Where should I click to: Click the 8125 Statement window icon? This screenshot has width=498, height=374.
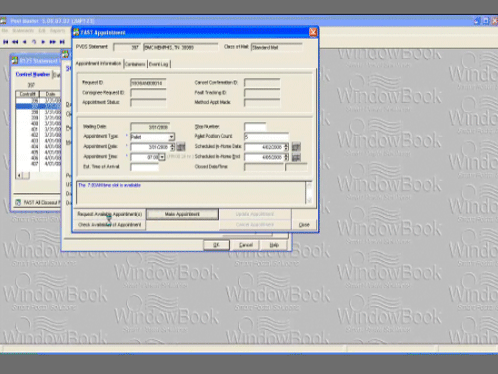[x=15, y=60]
